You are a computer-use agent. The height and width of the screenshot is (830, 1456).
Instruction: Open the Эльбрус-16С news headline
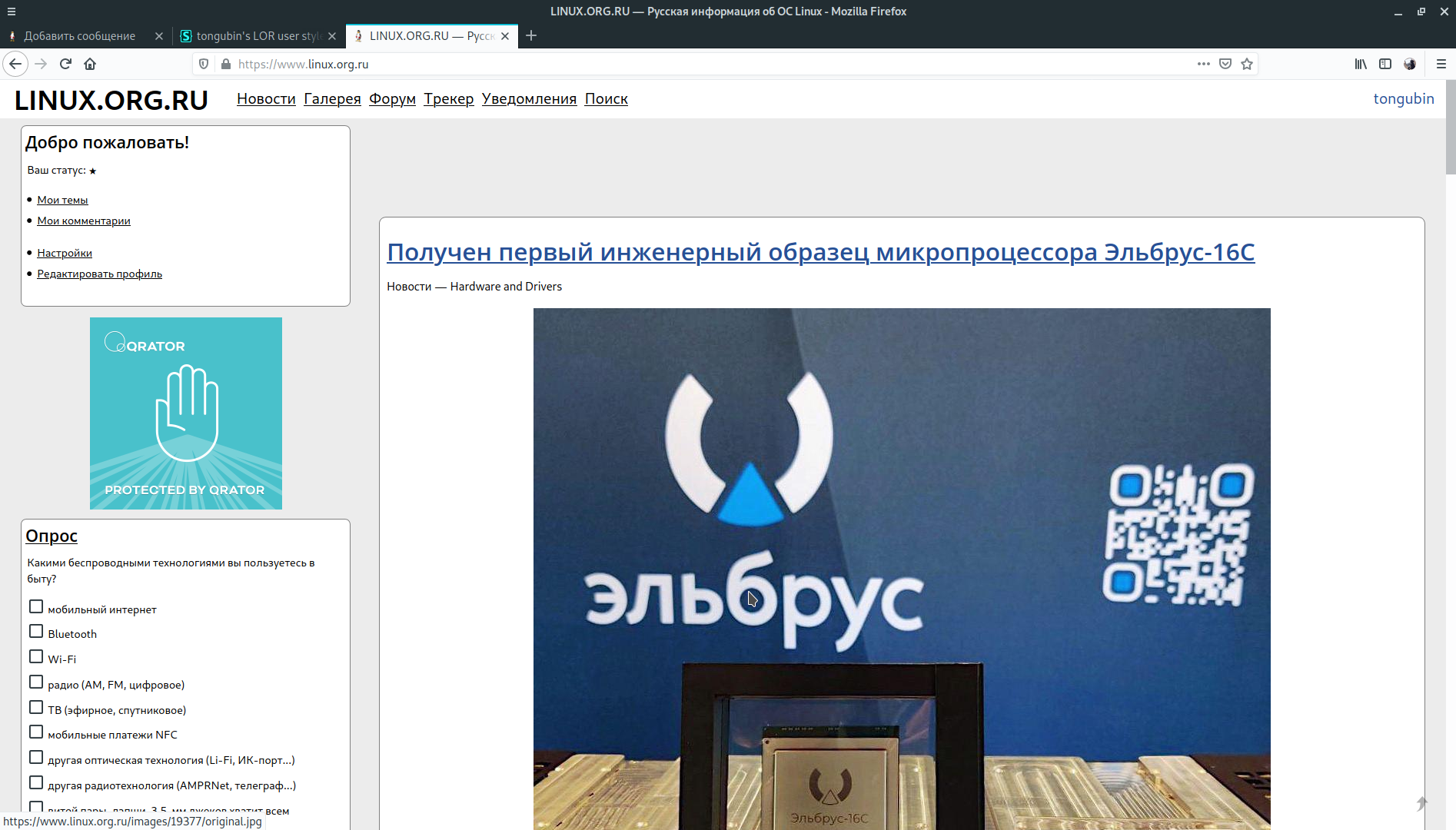pos(821,252)
